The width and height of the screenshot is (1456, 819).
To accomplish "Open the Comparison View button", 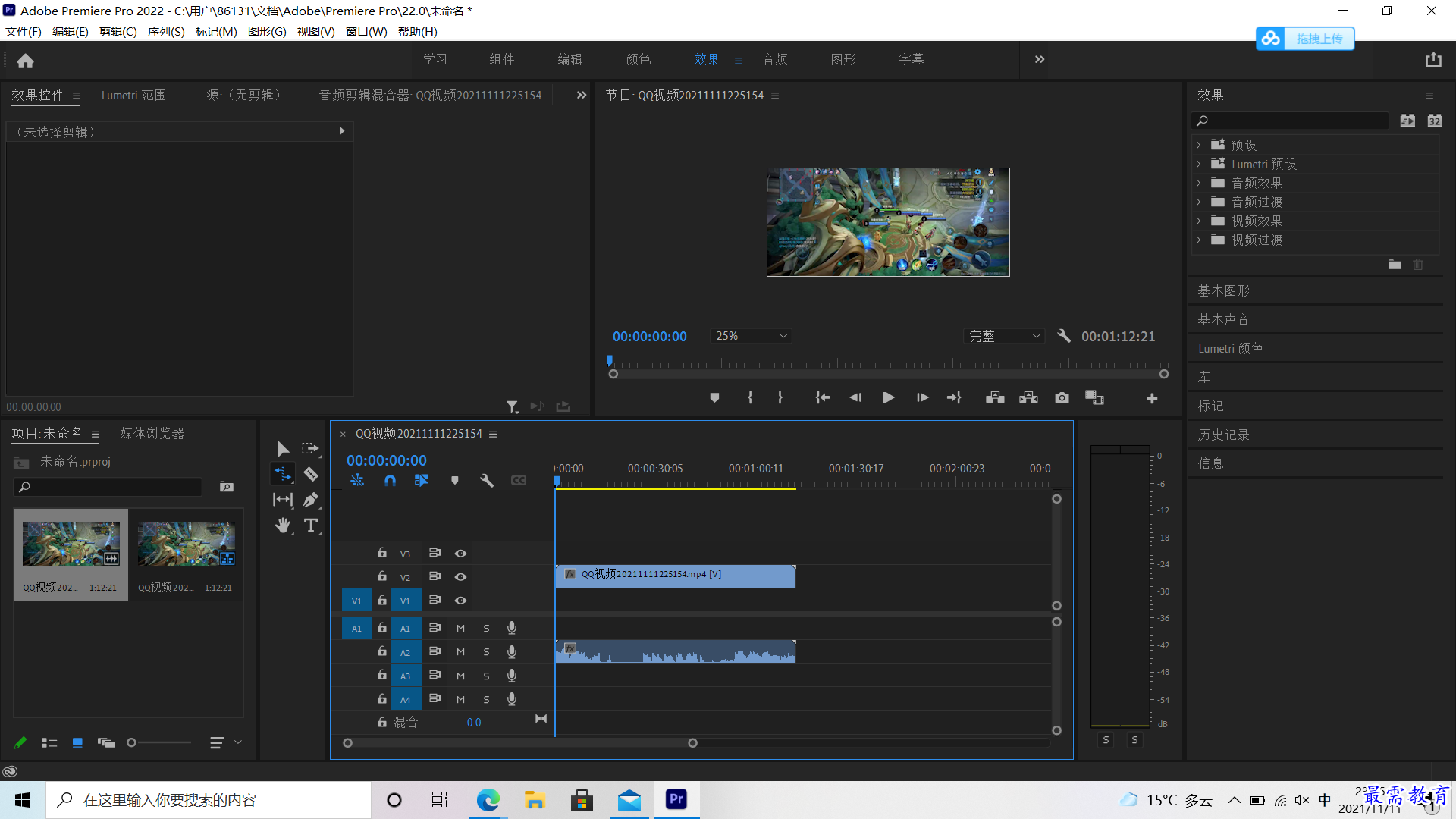I will (1094, 397).
